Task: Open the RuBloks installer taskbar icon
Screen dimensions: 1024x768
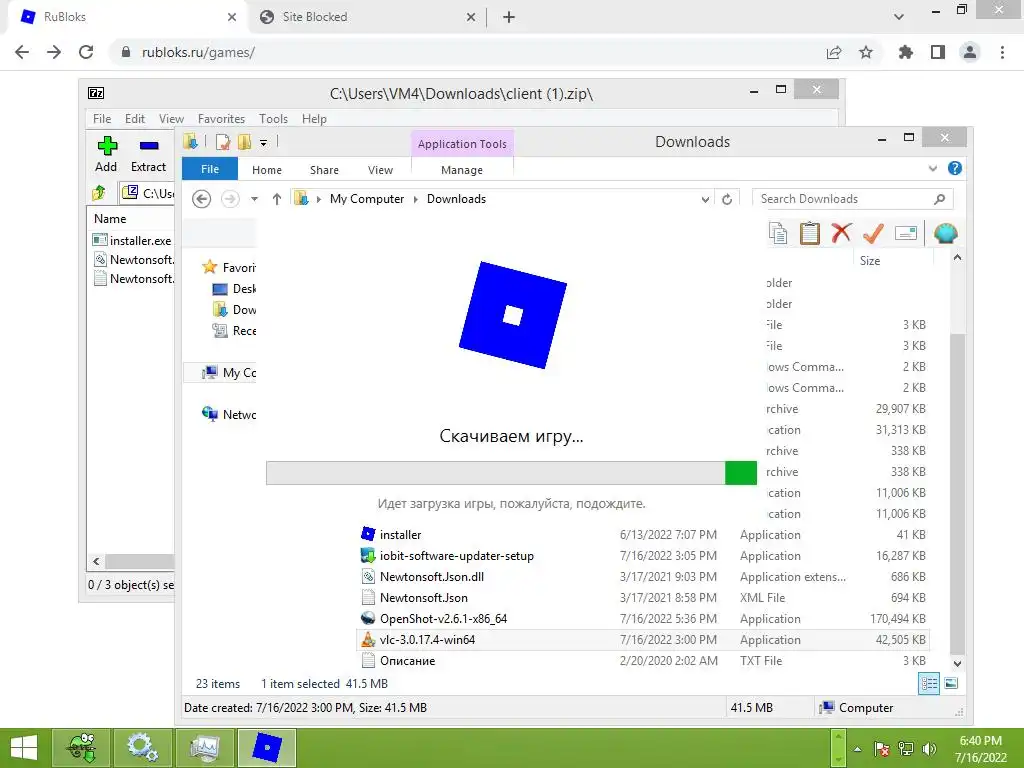Action: (x=266, y=748)
